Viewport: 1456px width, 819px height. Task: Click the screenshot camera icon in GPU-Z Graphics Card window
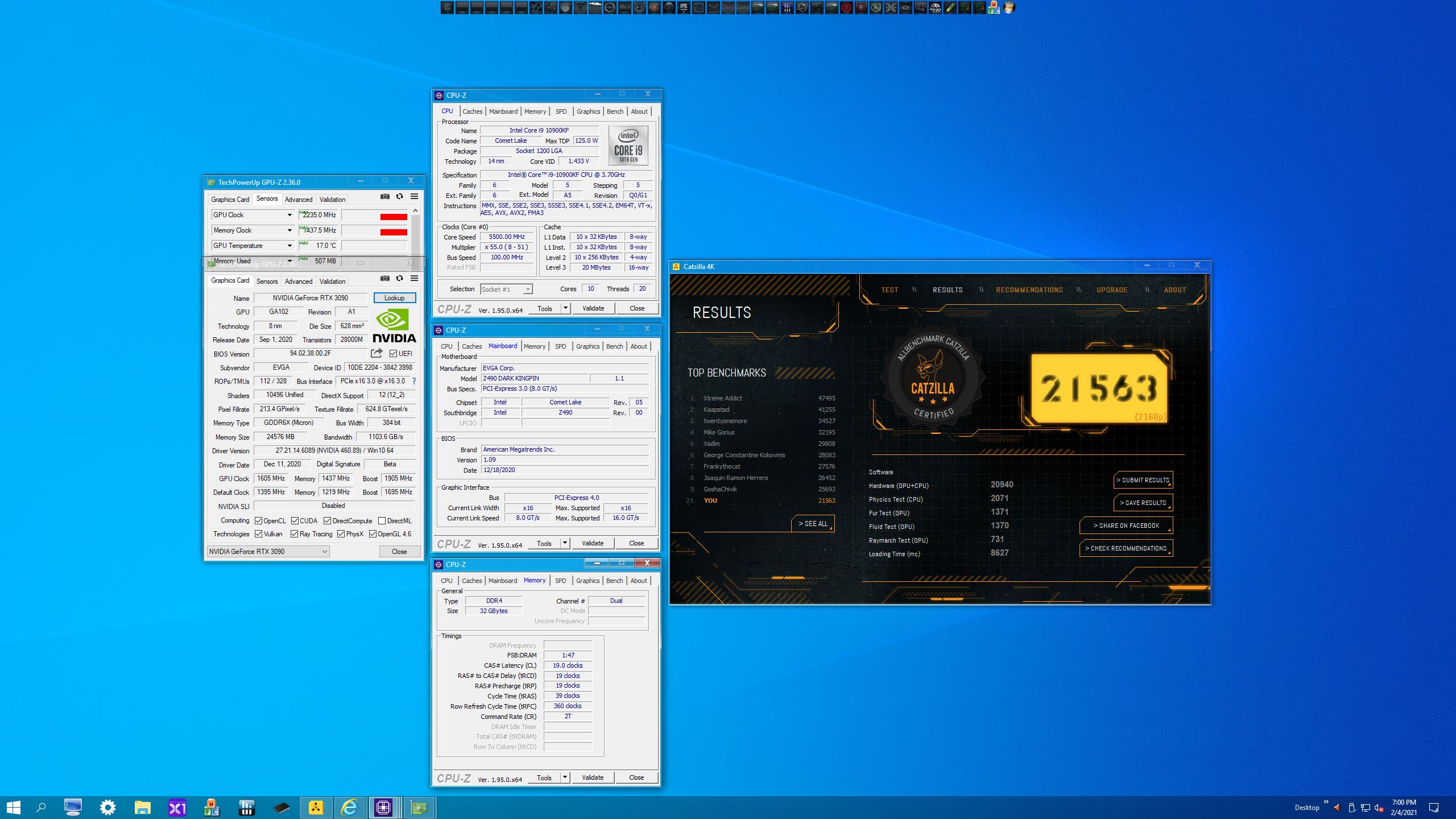point(385,278)
